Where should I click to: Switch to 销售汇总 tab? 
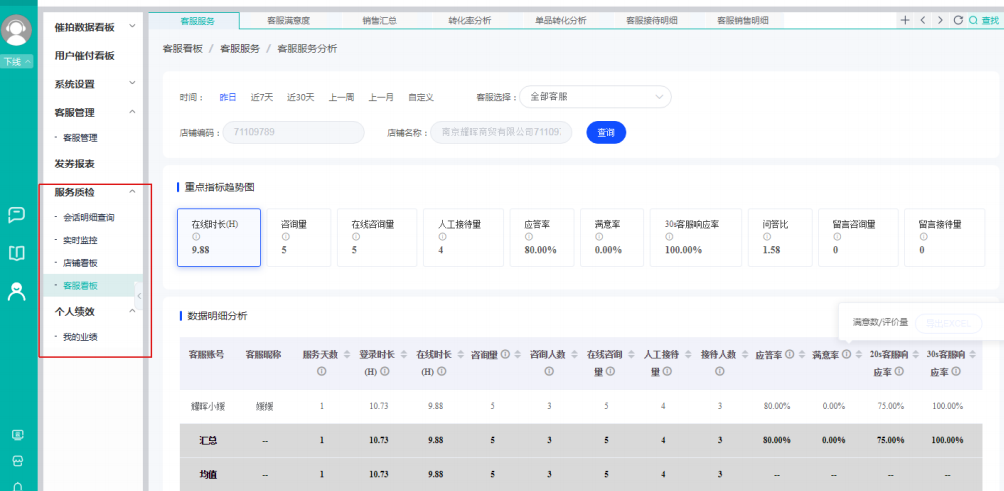[x=379, y=20]
